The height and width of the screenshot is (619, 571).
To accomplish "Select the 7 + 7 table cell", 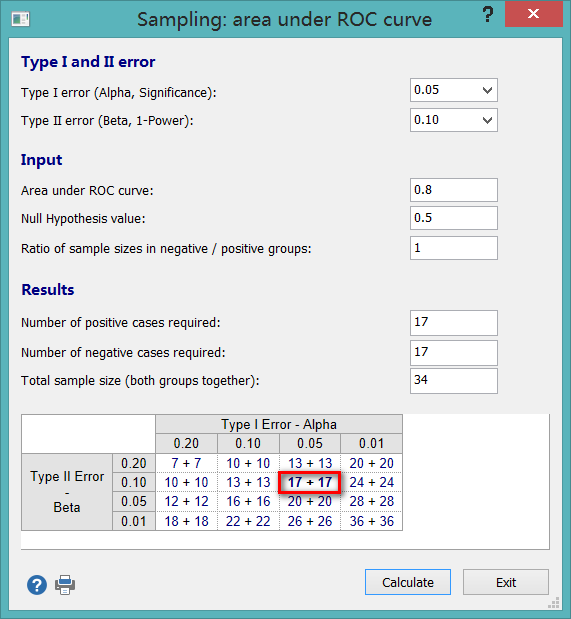I will pyautogui.click(x=186, y=463).
